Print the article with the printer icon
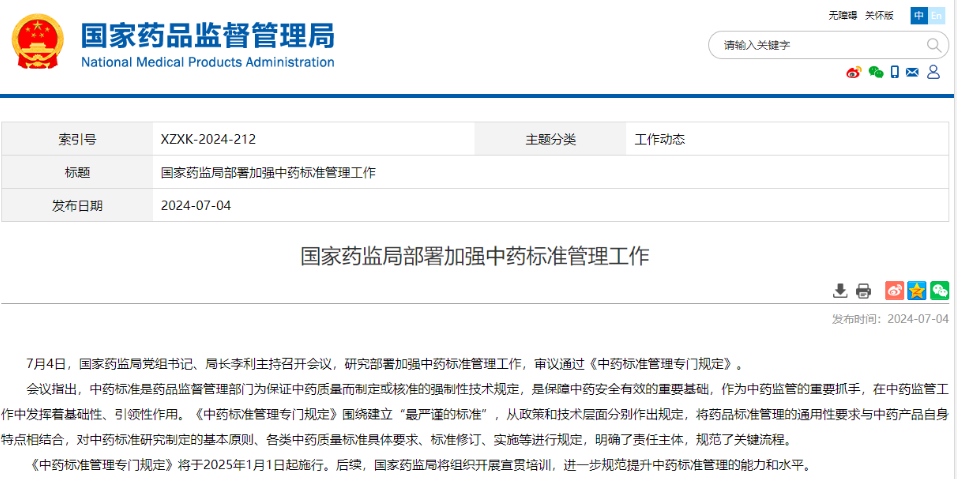The height and width of the screenshot is (479, 957). tap(863, 290)
